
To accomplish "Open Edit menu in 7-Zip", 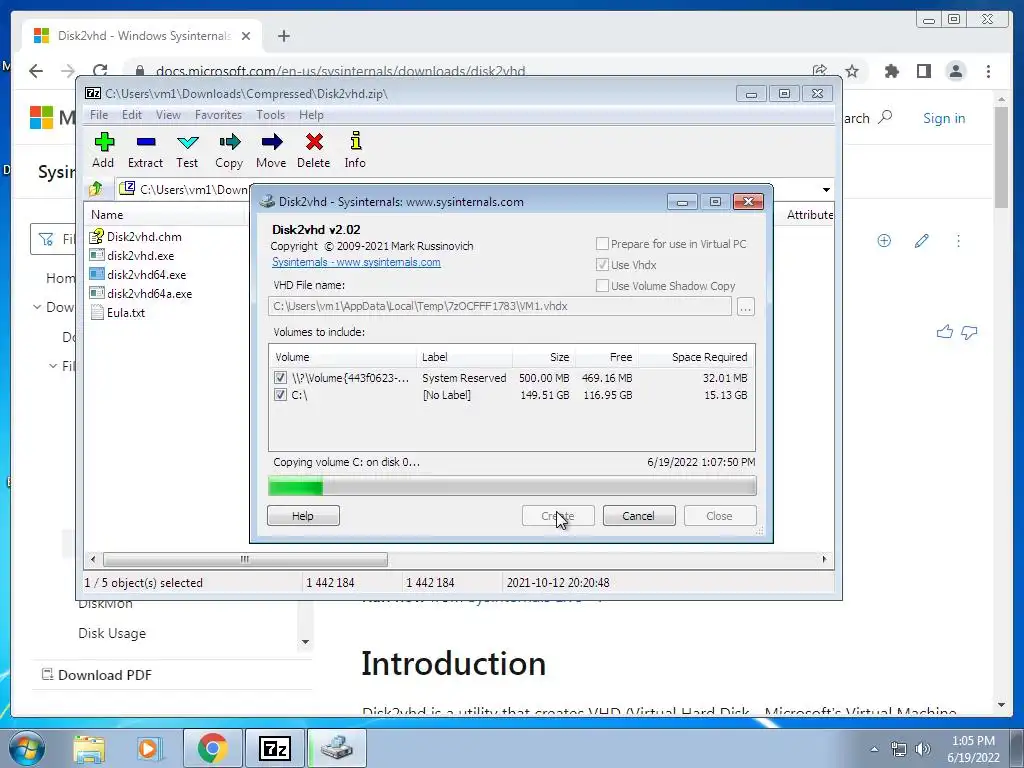I will (x=131, y=115).
